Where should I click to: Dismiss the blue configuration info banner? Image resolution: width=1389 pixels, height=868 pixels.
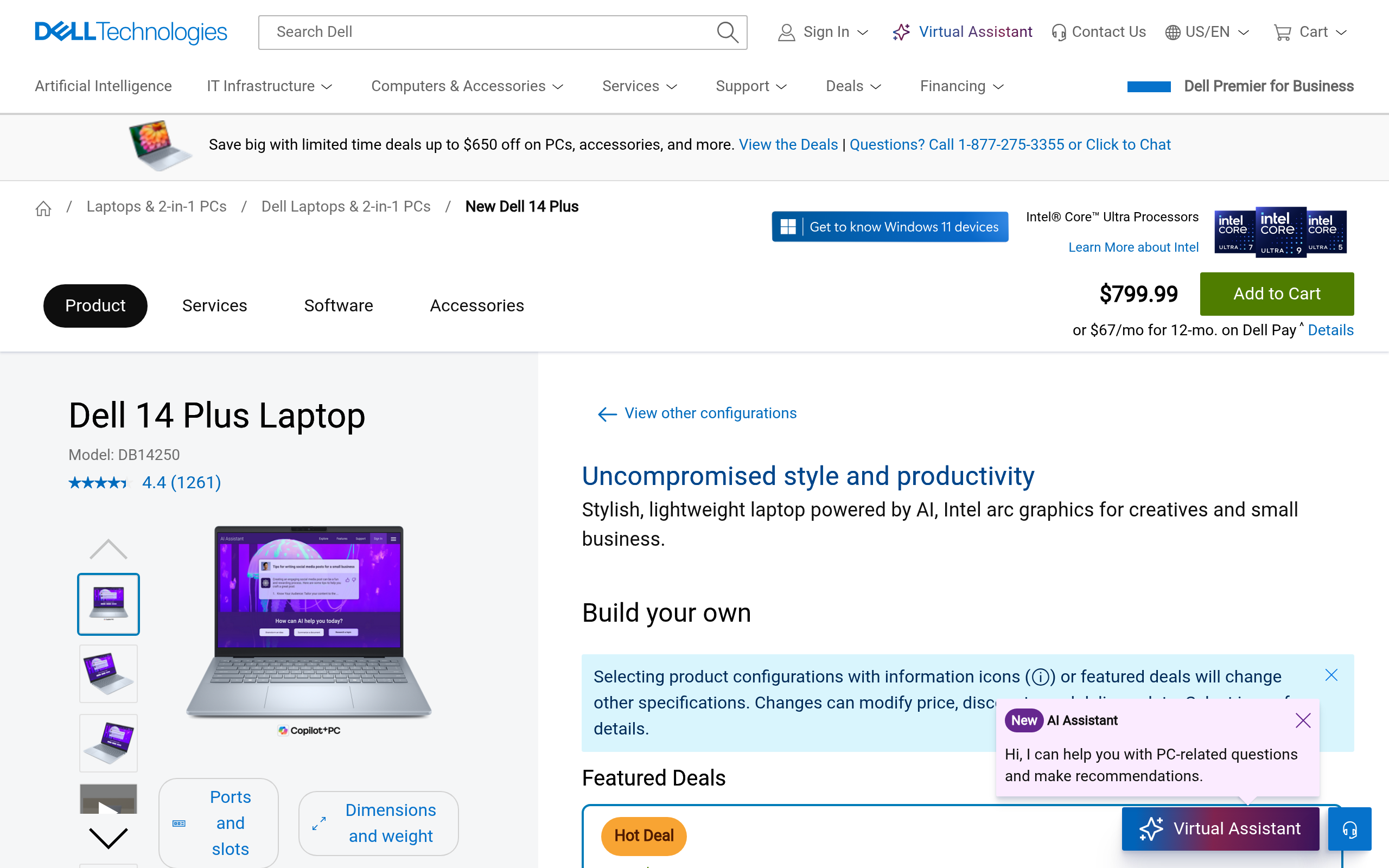1331,675
